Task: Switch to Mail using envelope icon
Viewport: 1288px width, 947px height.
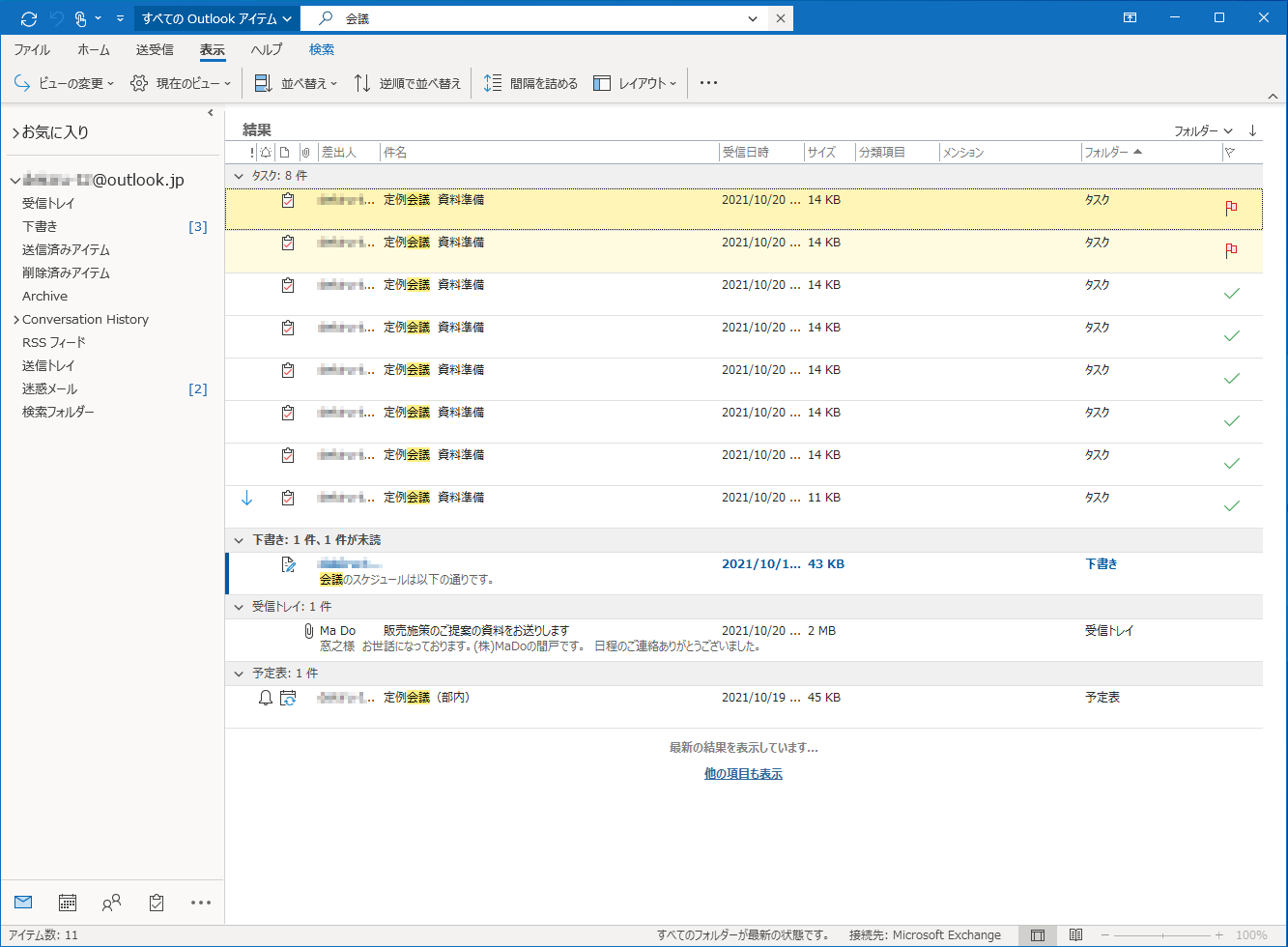Action: tap(23, 903)
